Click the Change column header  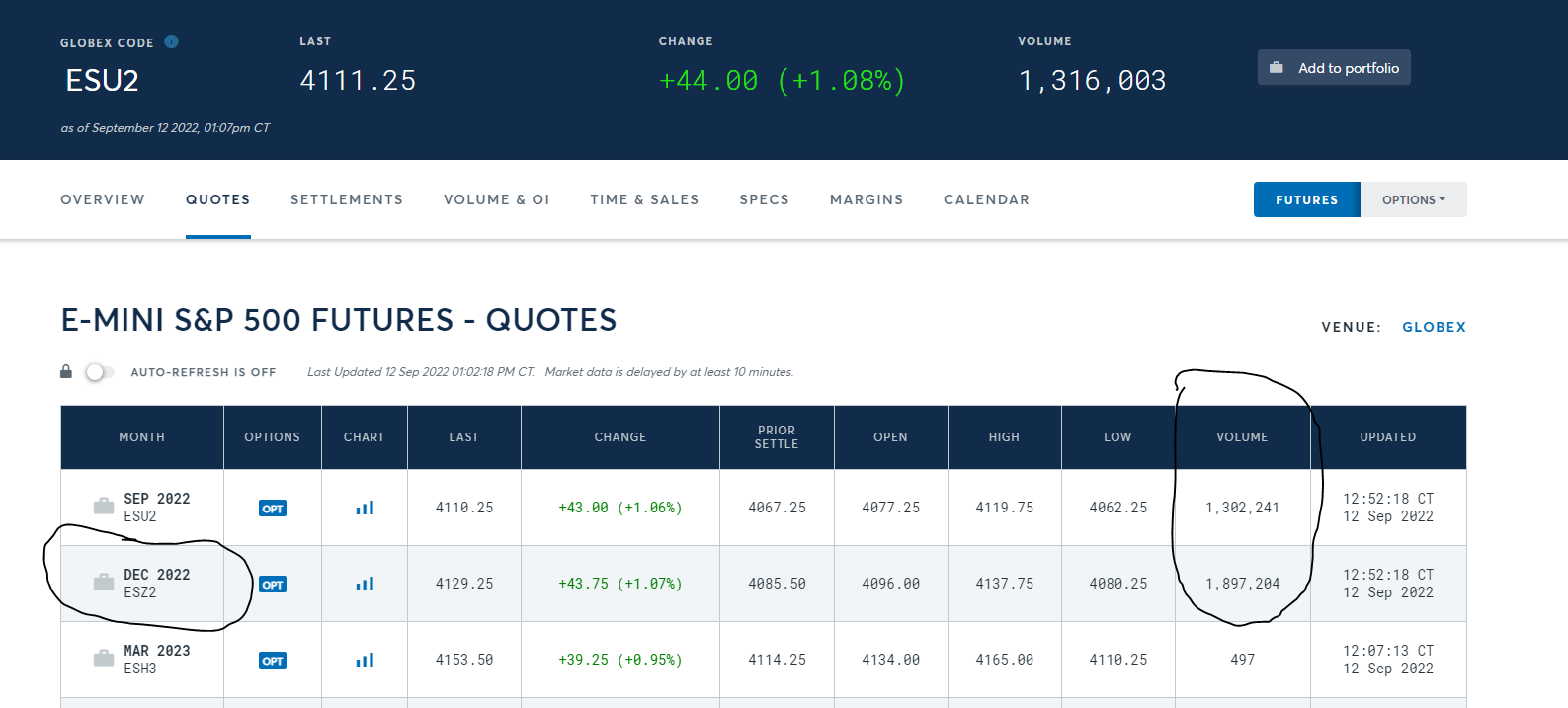[620, 437]
